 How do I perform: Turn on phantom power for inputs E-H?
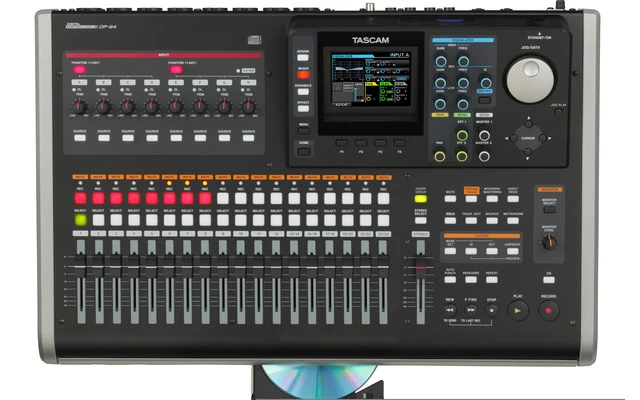[x=176, y=70]
